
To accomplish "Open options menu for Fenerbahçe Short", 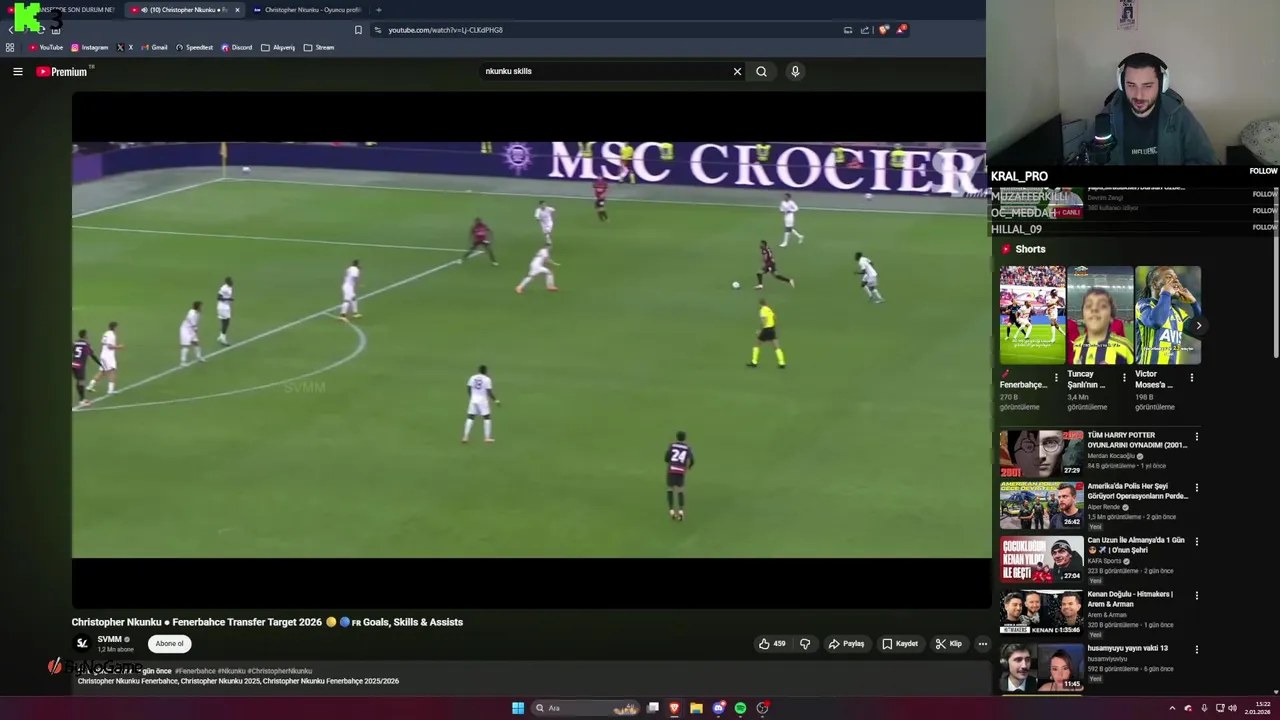I will (x=1056, y=378).
